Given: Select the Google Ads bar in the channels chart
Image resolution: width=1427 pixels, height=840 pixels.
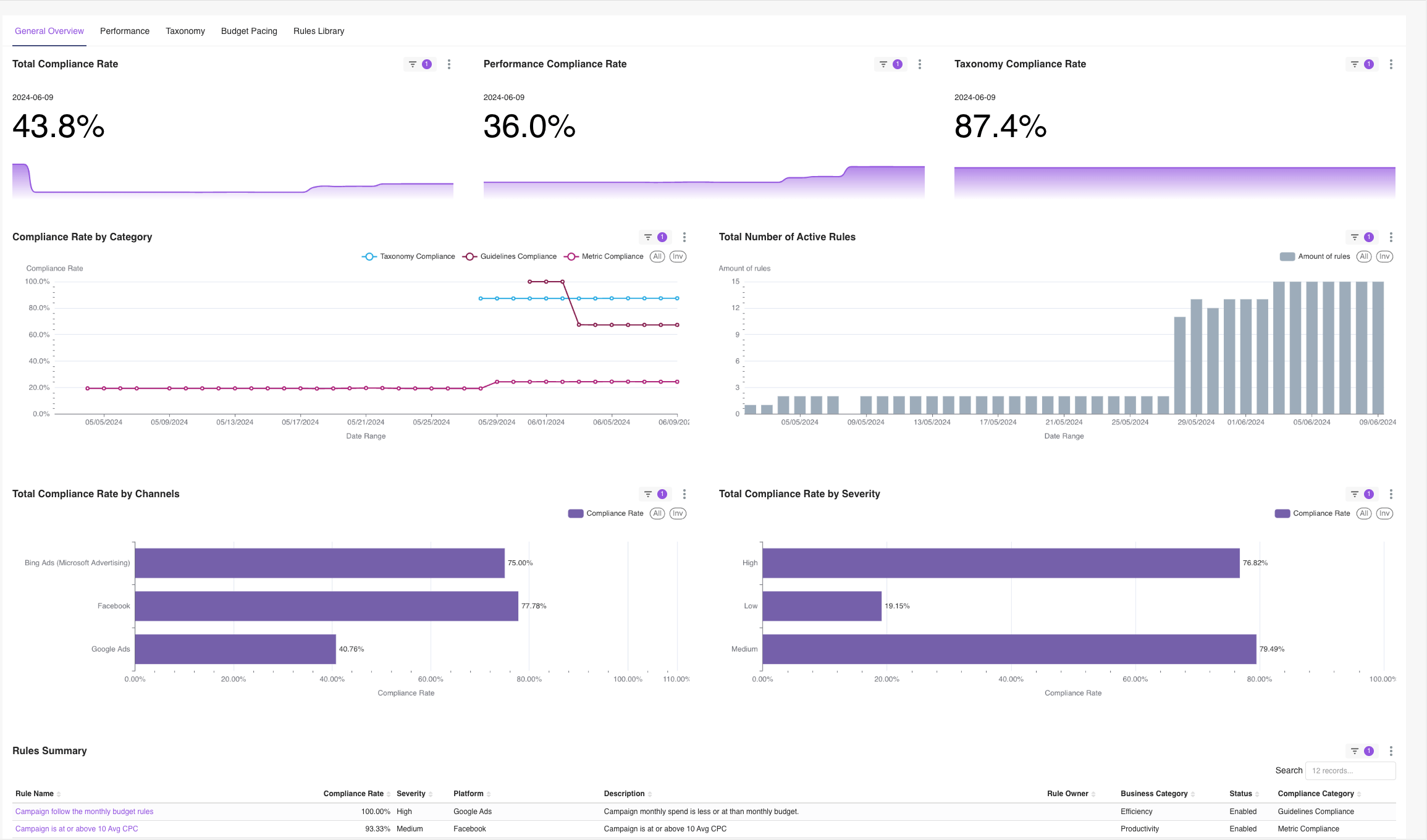Looking at the screenshot, I should click(x=235, y=649).
